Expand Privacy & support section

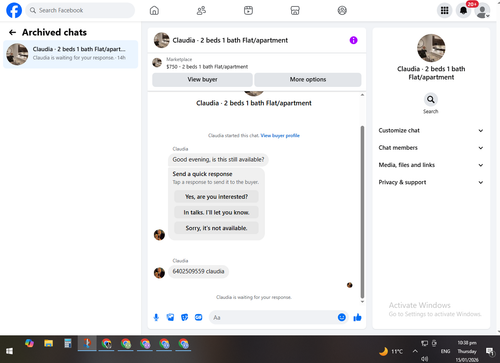[431, 182]
